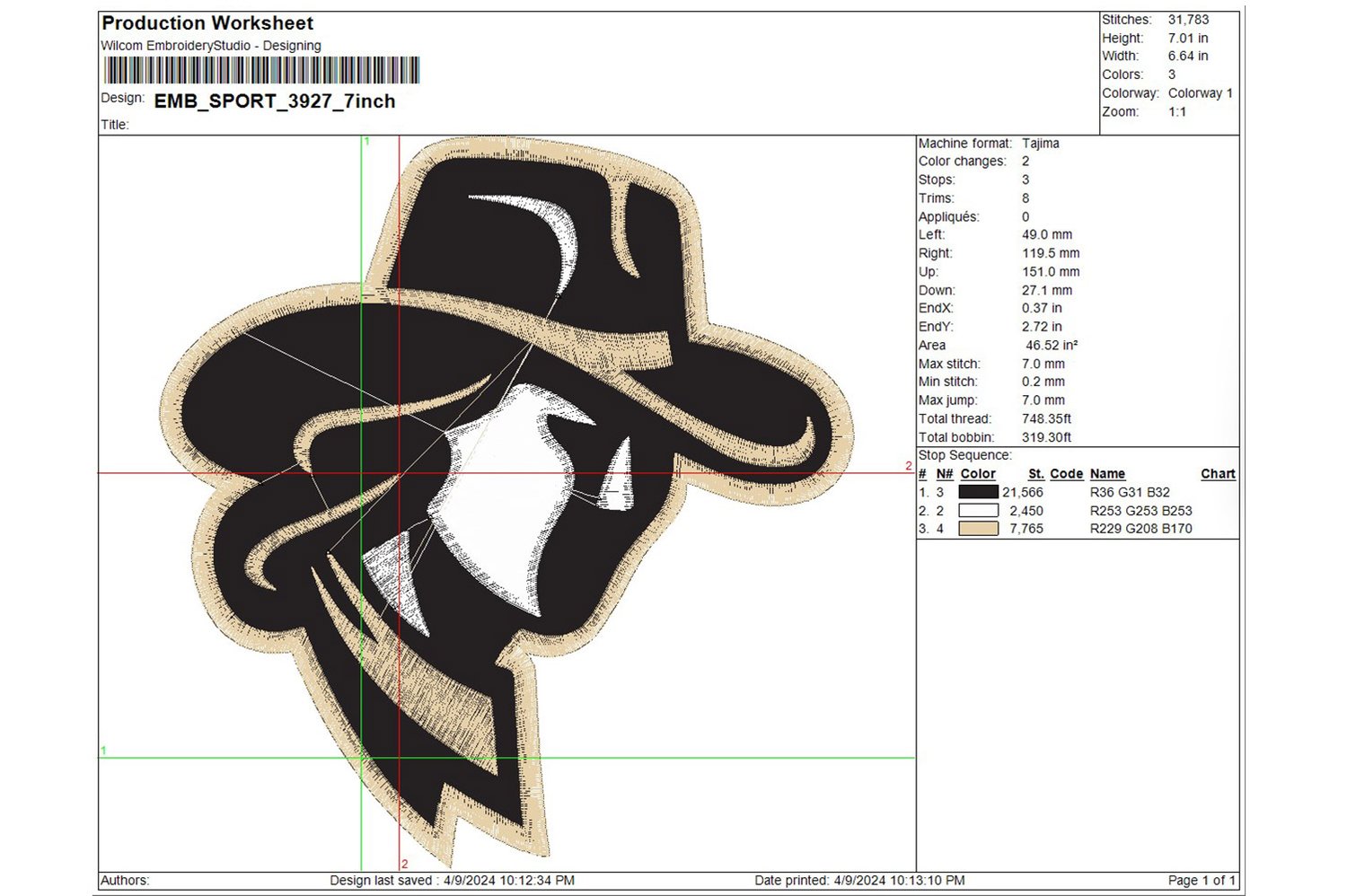The height and width of the screenshot is (896, 1347).
Task: Select the area value "46.52 in²"
Action: coord(1052,346)
